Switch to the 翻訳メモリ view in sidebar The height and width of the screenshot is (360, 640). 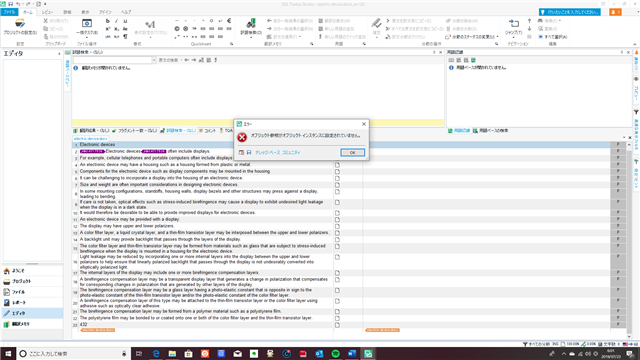point(32,324)
